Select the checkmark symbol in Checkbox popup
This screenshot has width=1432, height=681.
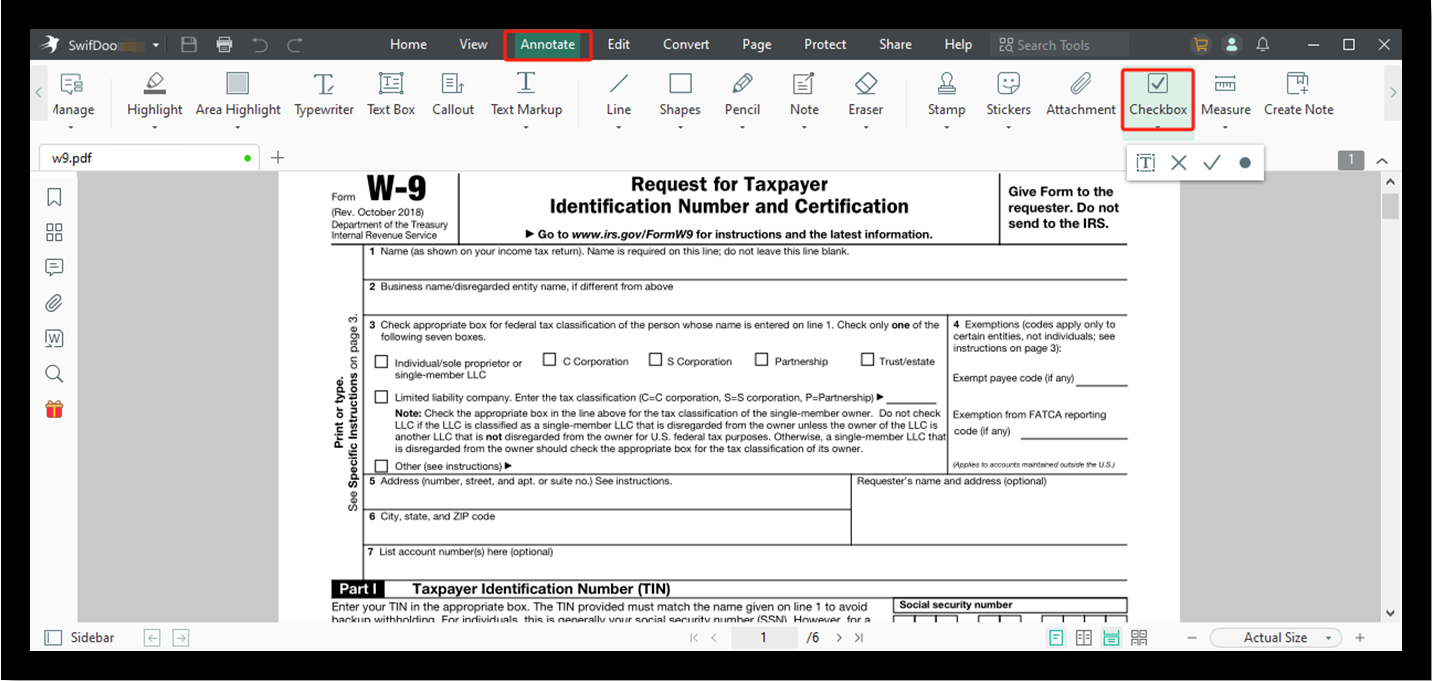(x=1212, y=163)
